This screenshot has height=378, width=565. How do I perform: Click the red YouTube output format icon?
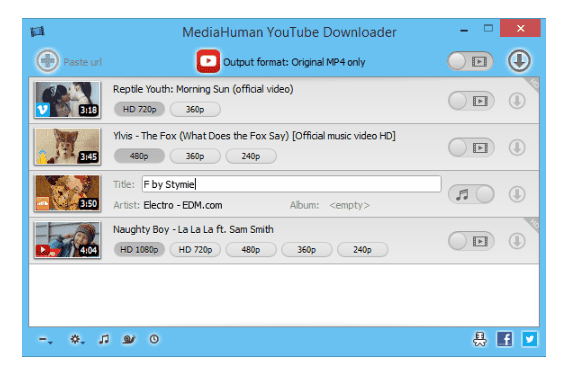click(x=208, y=61)
